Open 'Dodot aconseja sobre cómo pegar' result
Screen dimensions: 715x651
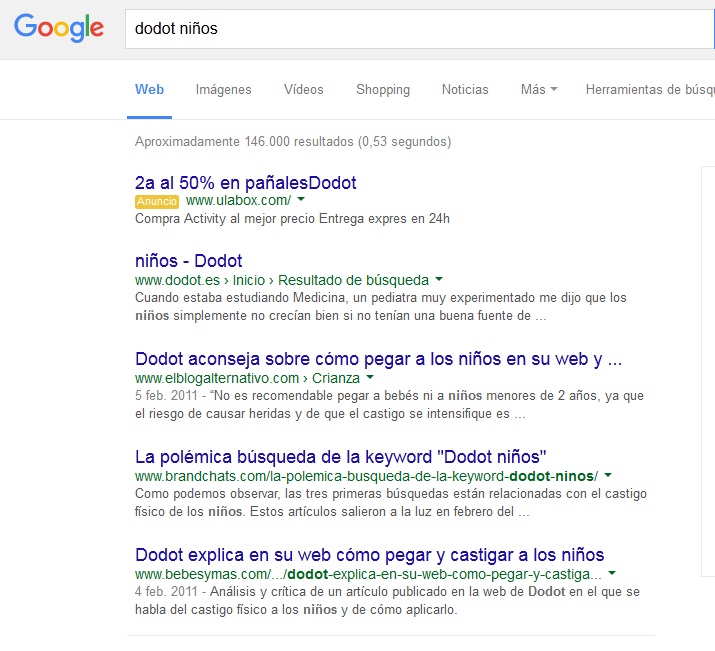[x=378, y=359]
